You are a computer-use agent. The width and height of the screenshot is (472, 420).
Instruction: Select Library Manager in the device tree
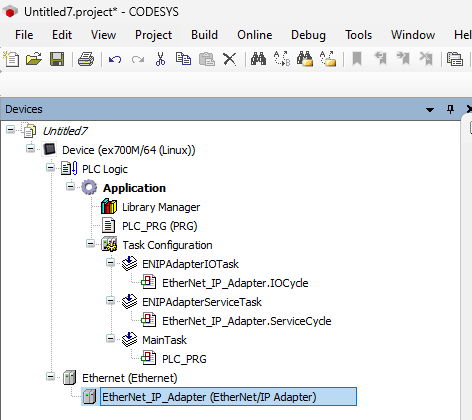pos(161,207)
